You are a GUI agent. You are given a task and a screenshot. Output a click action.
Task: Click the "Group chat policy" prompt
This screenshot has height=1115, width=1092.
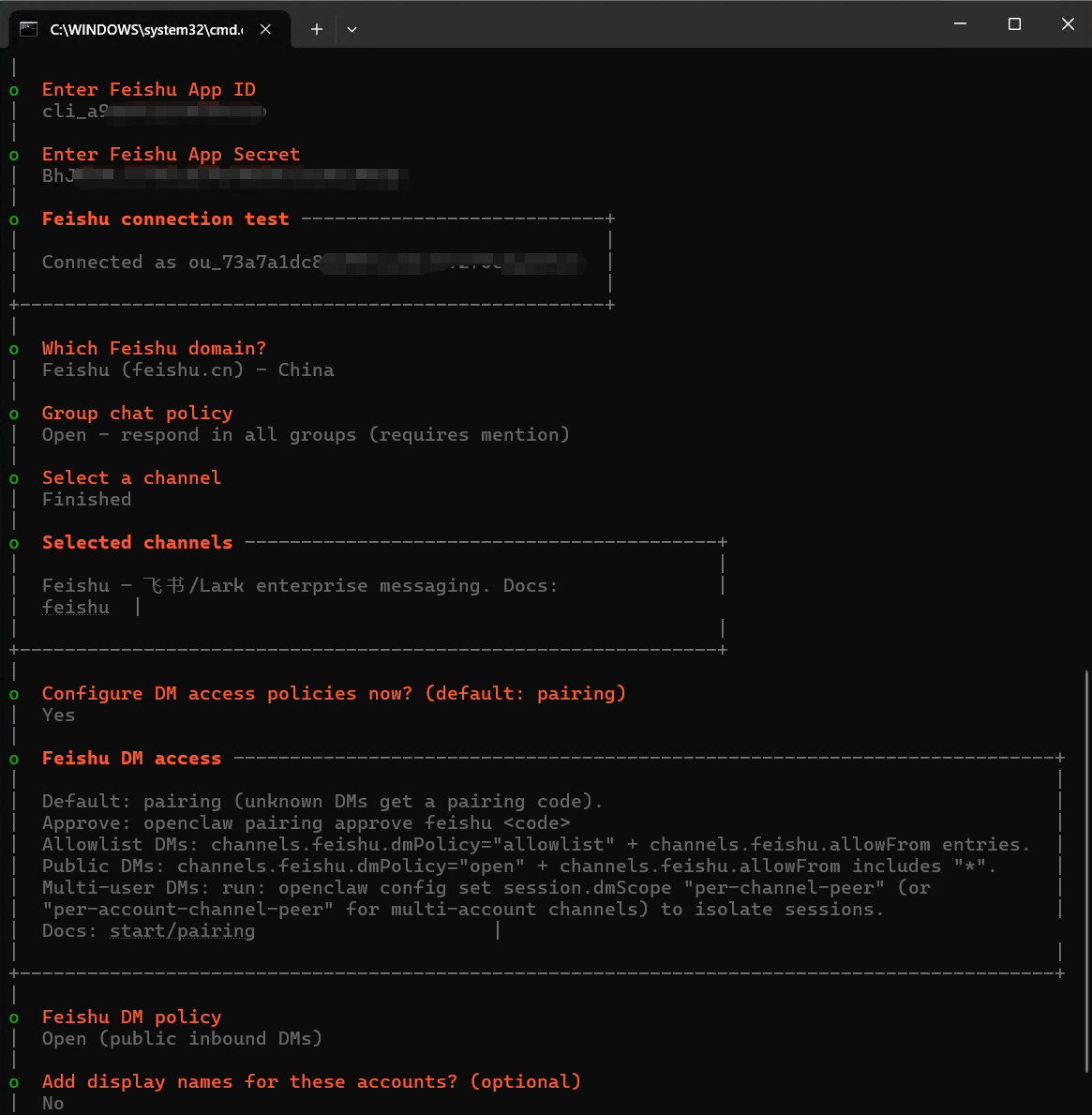click(x=137, y=414)
